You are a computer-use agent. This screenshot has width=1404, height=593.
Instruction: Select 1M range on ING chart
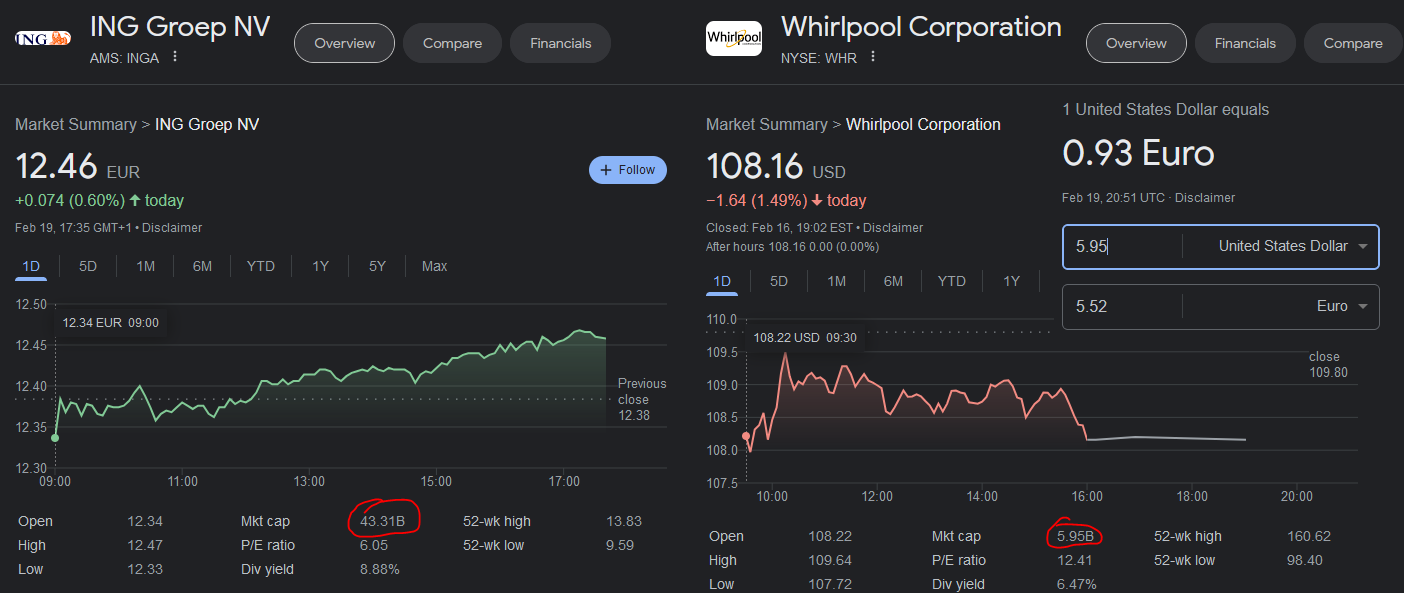[x=146, y=266]
